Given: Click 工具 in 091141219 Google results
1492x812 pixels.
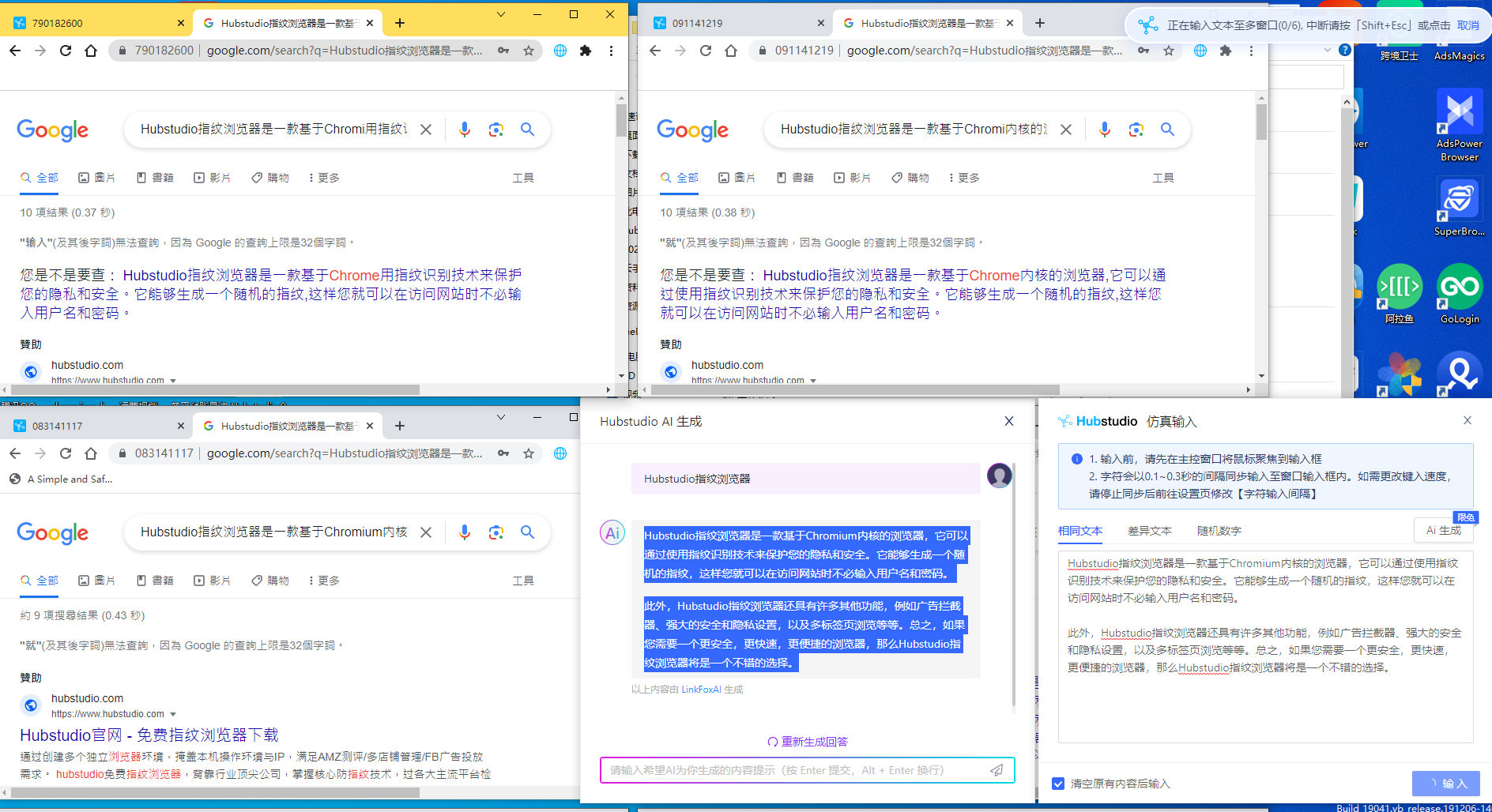Looking at the screenshot, I should tap(1163, 178).
